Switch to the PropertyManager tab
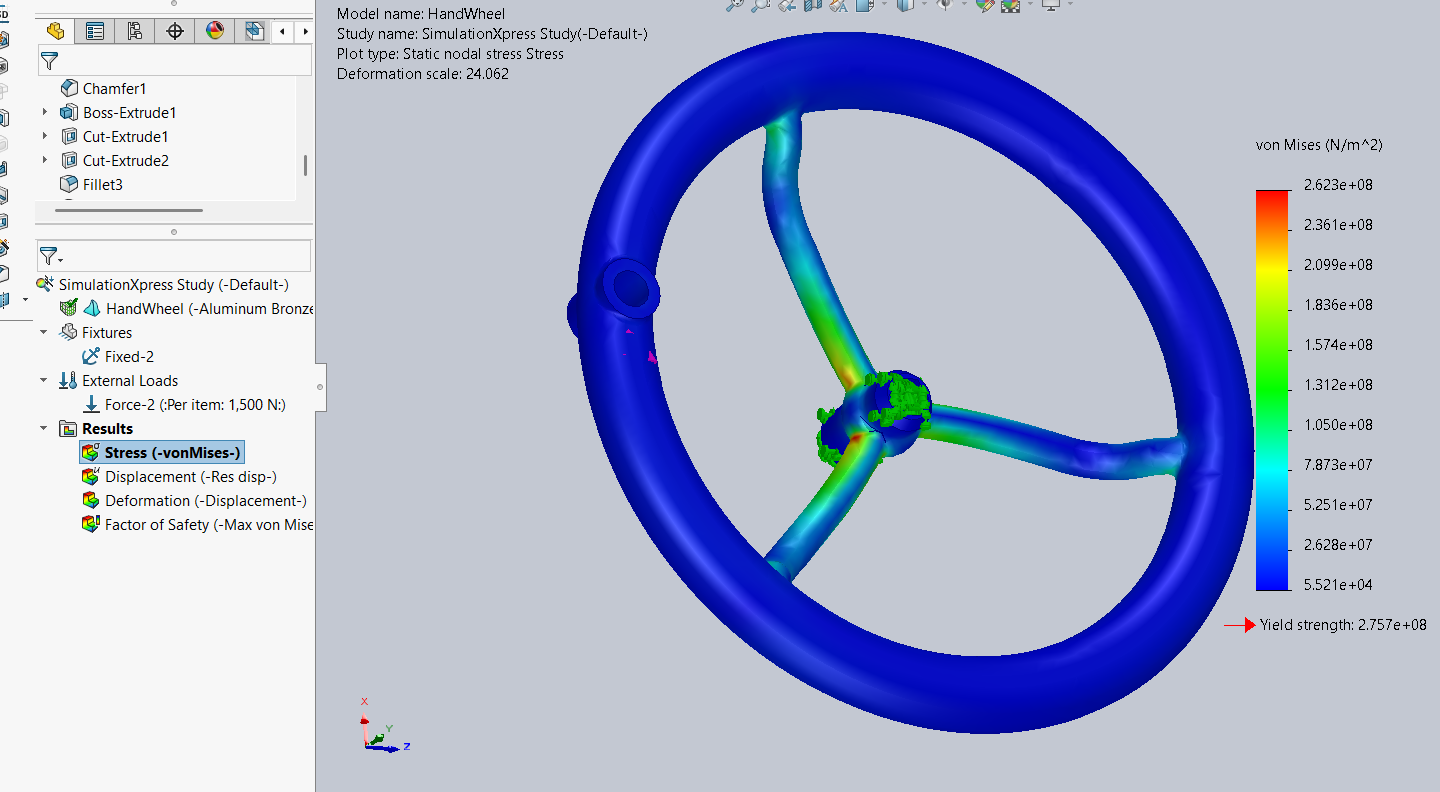Screen dimensions: 1440x792 [94, 31]
